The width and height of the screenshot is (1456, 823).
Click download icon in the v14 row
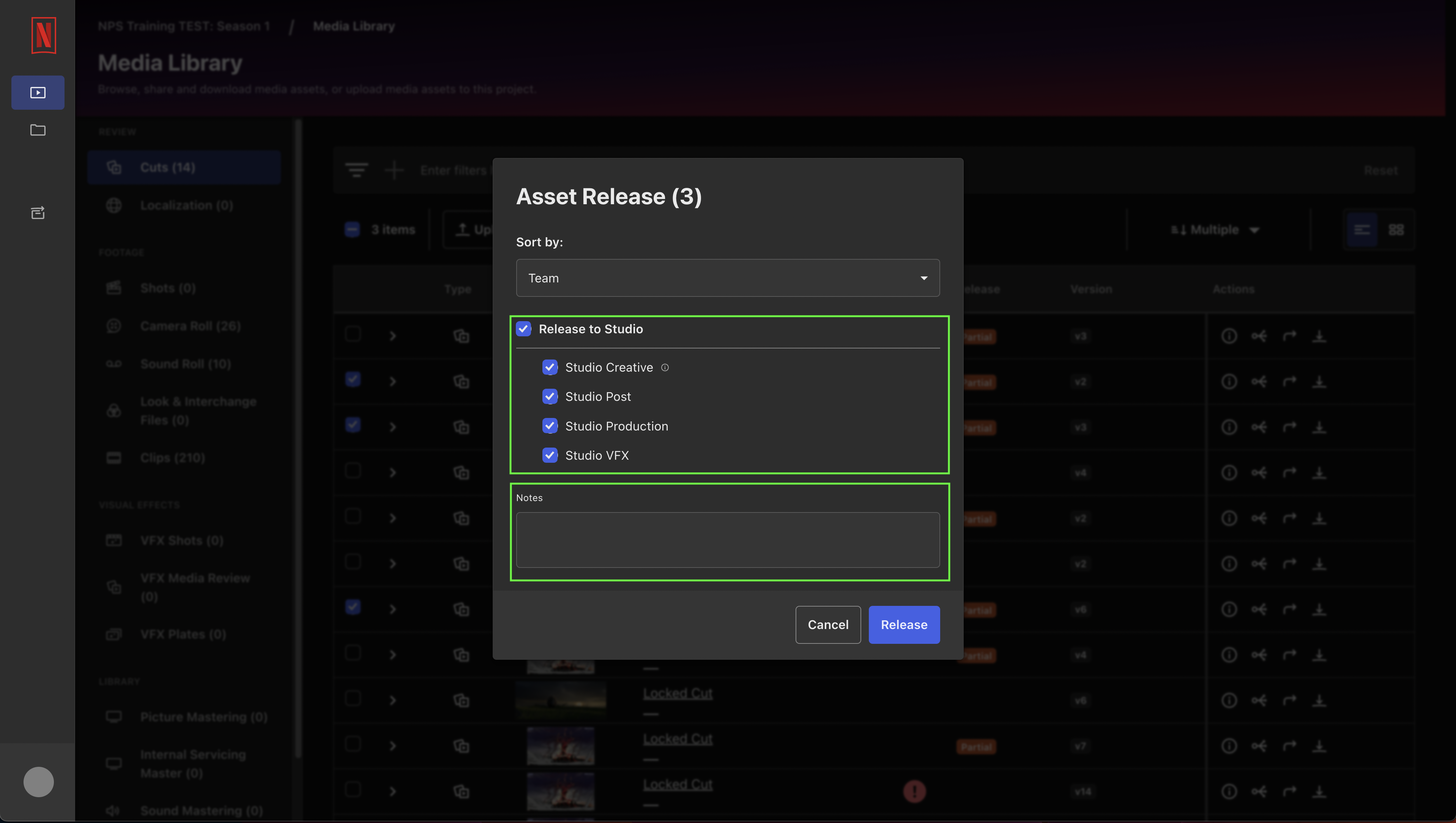[1319, 791]
